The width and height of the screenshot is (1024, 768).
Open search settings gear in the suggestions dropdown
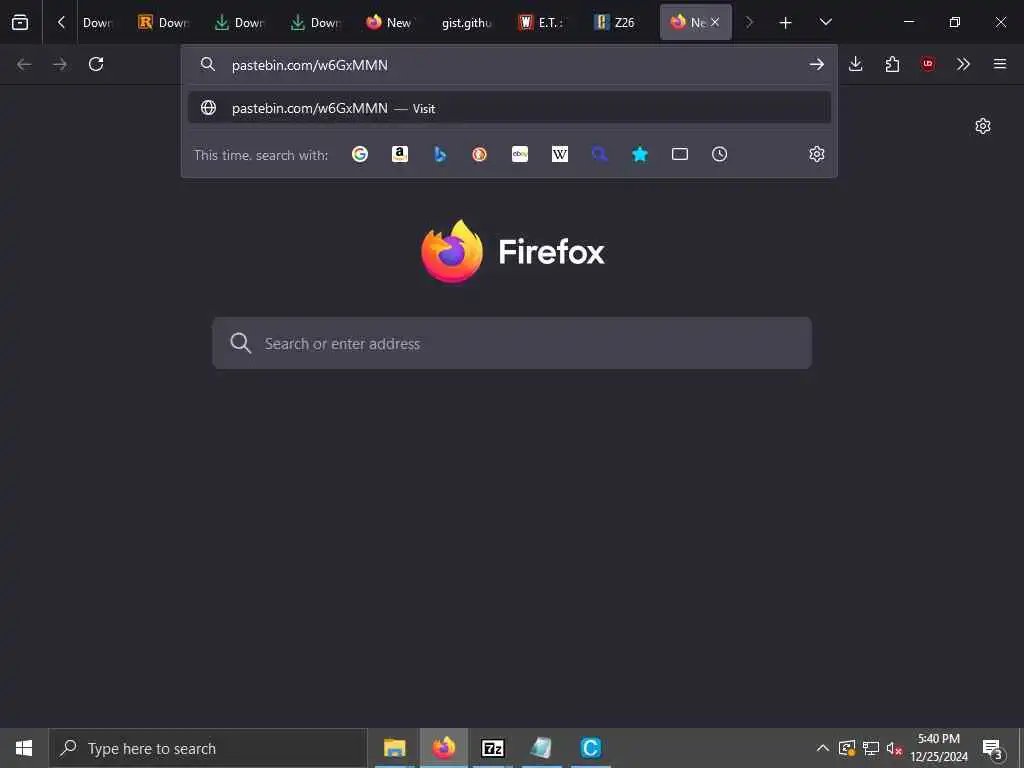point(817,154)
